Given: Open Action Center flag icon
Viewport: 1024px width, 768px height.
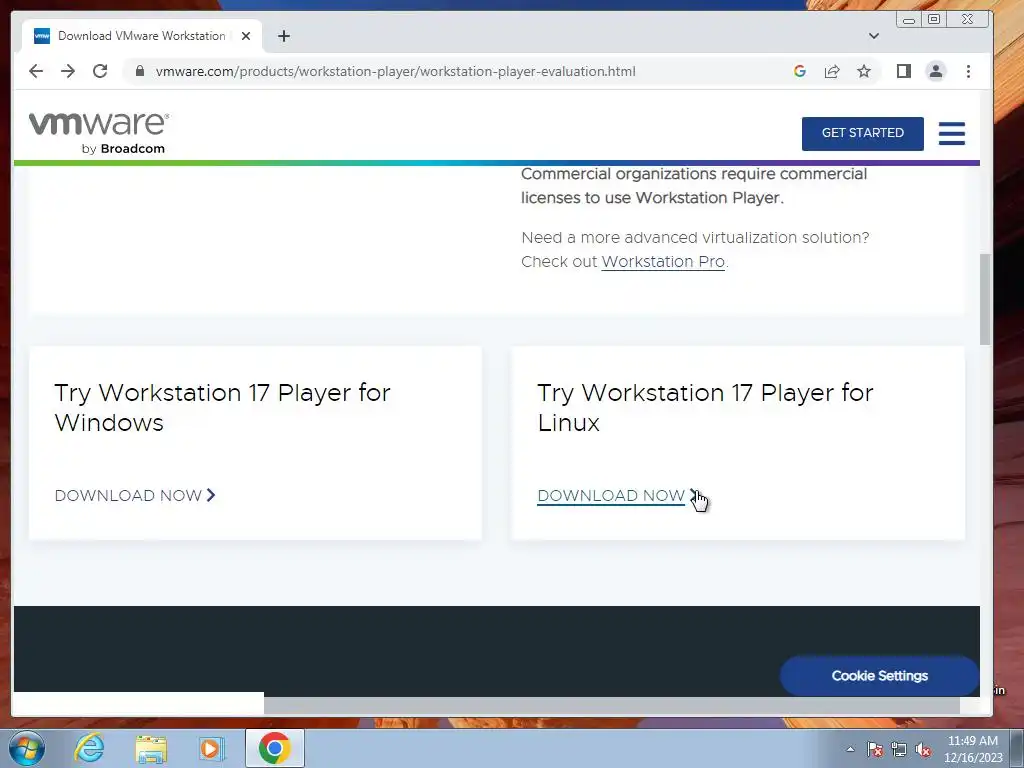Looking at the screenshot, I should click(x=875, y=749).
